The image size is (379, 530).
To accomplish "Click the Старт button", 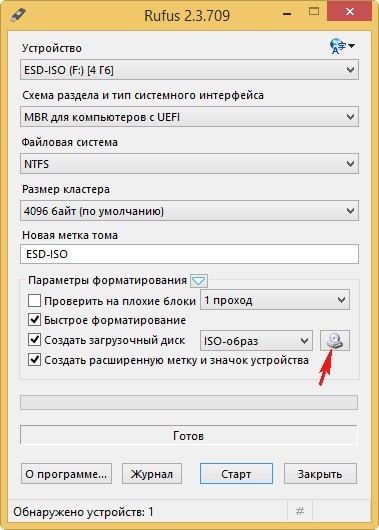I will click(236, 474).
